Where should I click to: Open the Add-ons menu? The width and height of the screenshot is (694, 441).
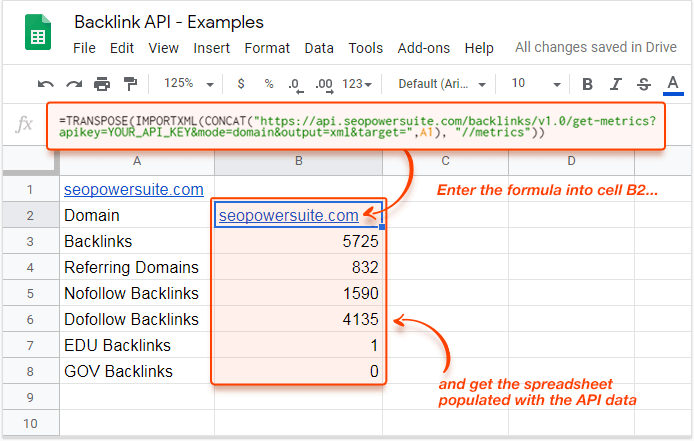(424, 48)
